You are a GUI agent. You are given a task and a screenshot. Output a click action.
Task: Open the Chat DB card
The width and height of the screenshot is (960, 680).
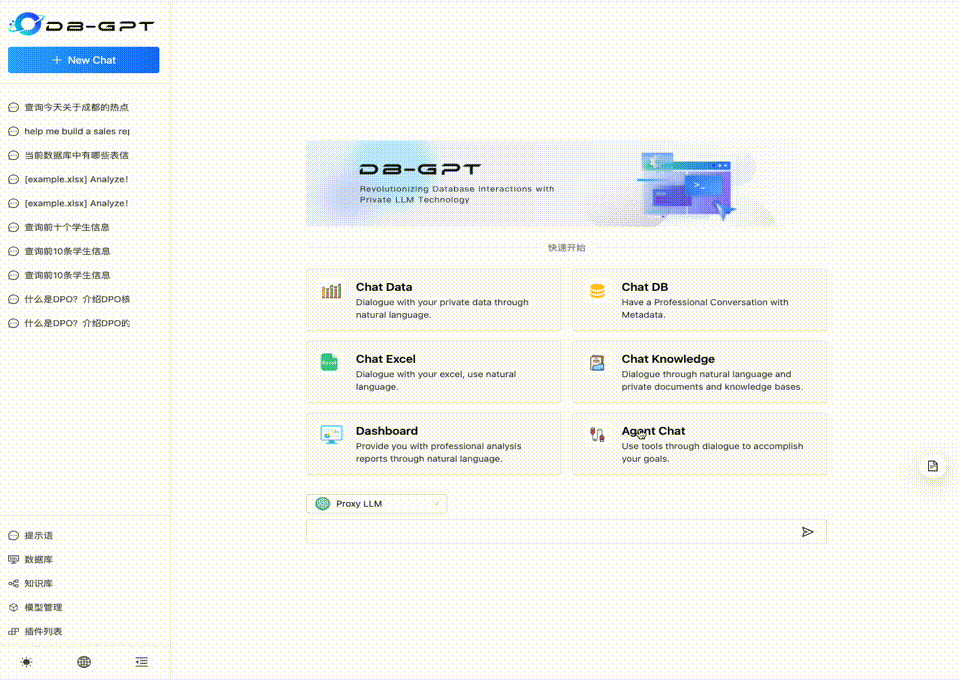[699, 300]
